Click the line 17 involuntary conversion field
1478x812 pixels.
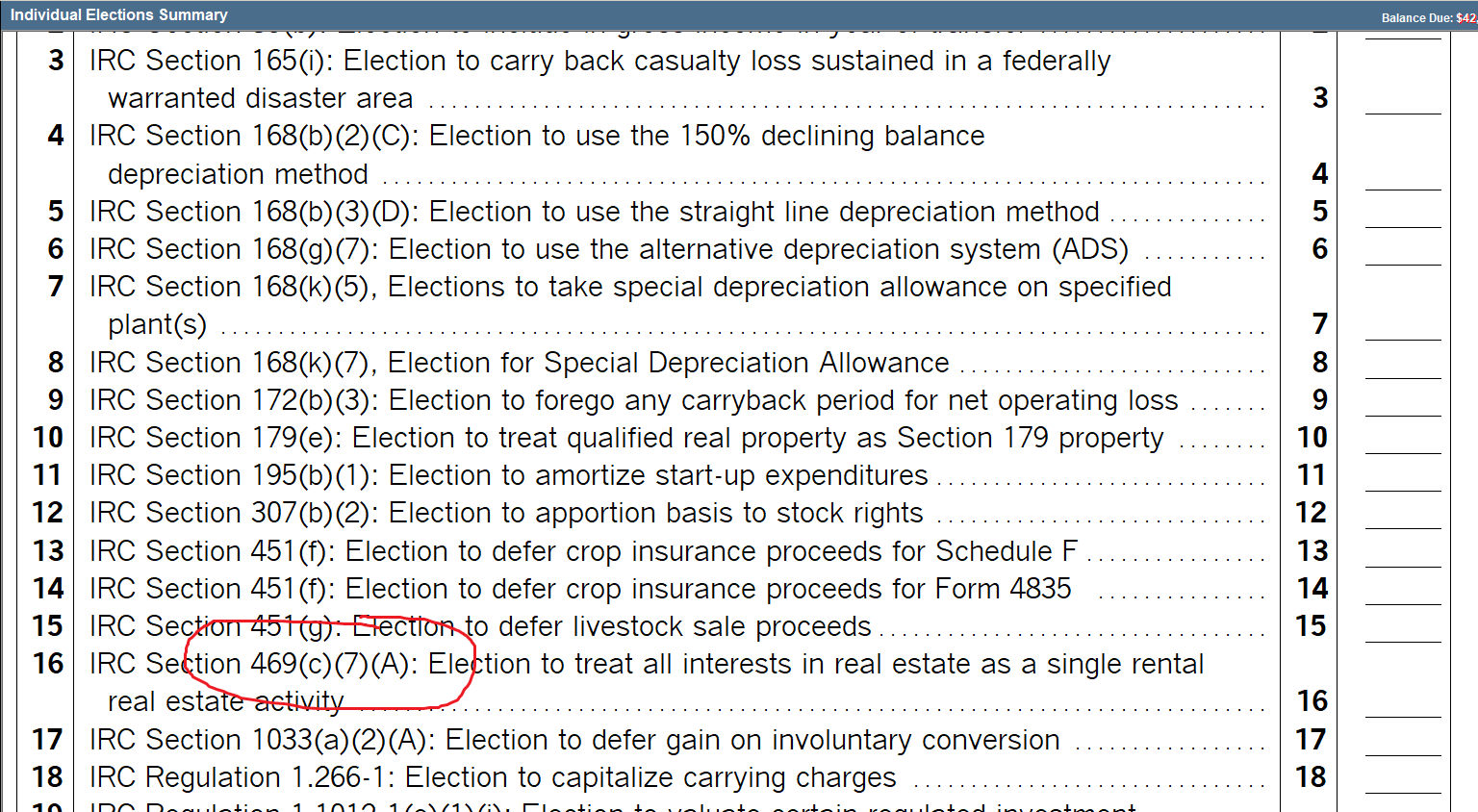(x=1403, y=740)
